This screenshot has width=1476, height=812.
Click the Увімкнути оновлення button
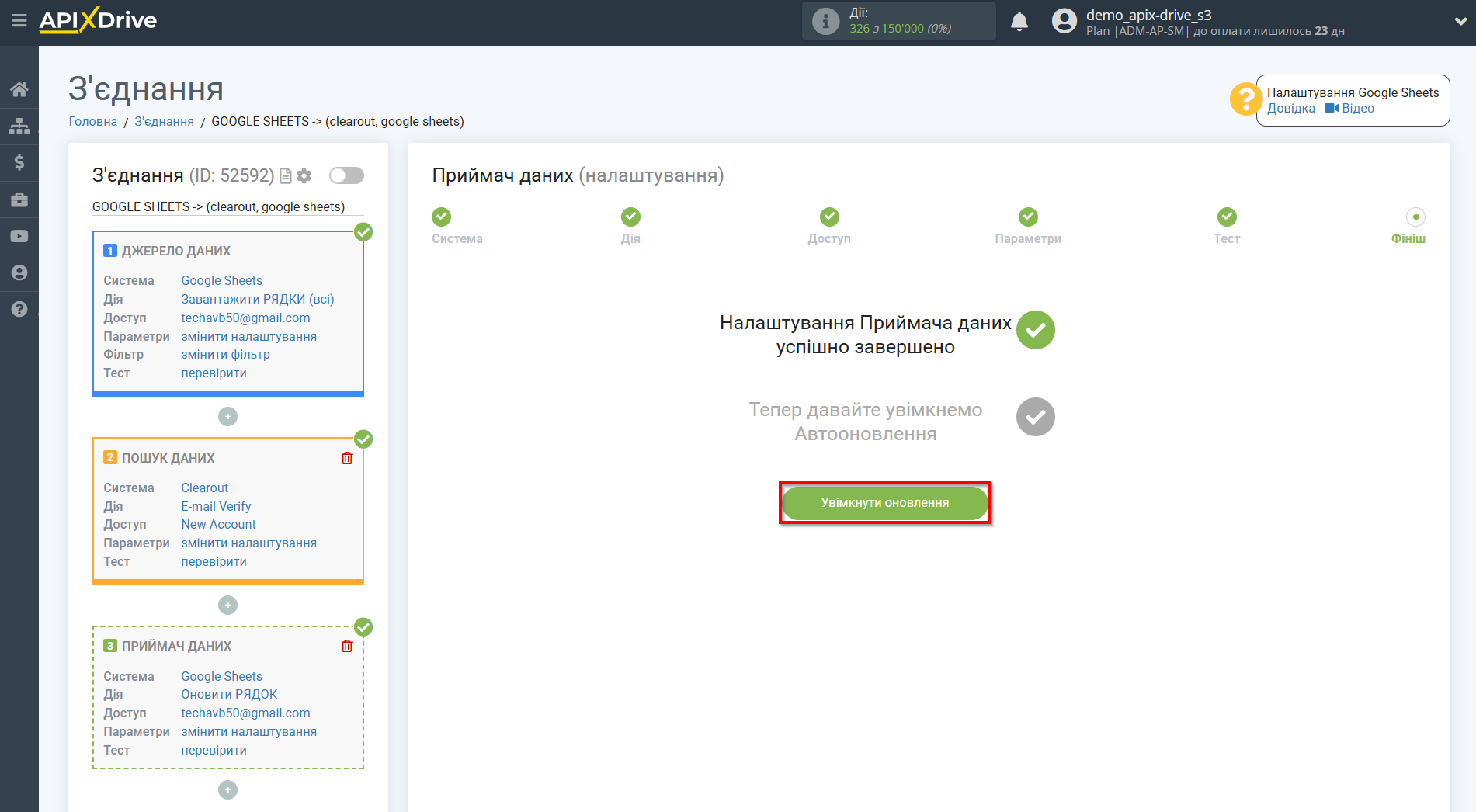884,502
